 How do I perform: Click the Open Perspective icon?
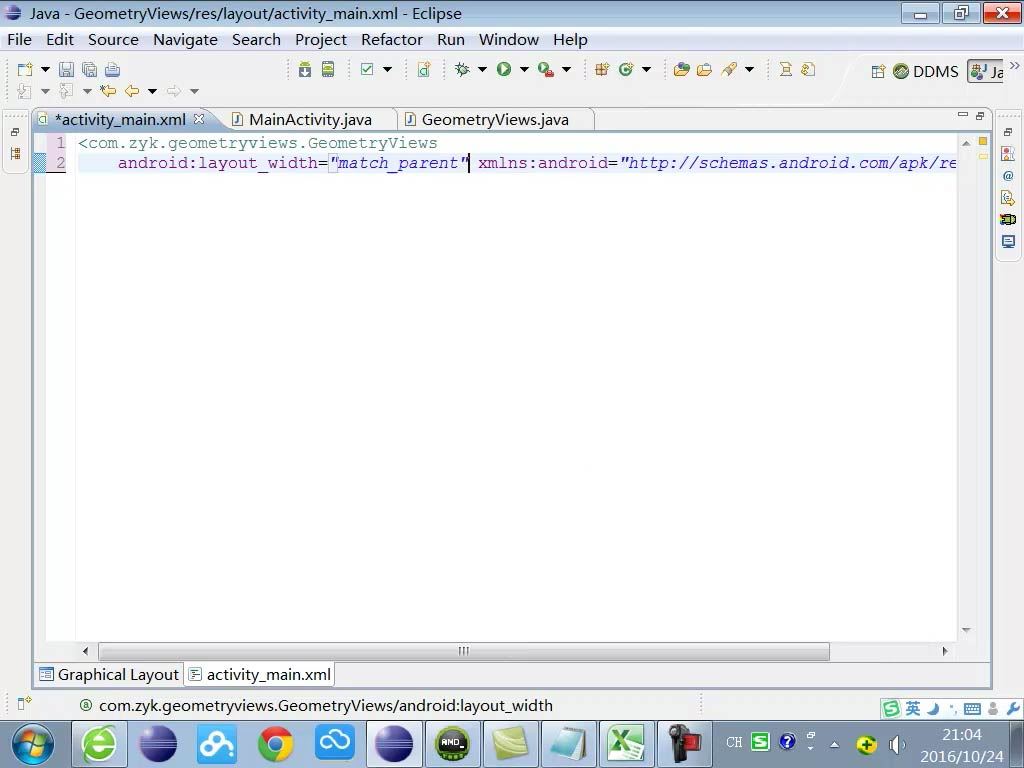(x=878, y=71)
